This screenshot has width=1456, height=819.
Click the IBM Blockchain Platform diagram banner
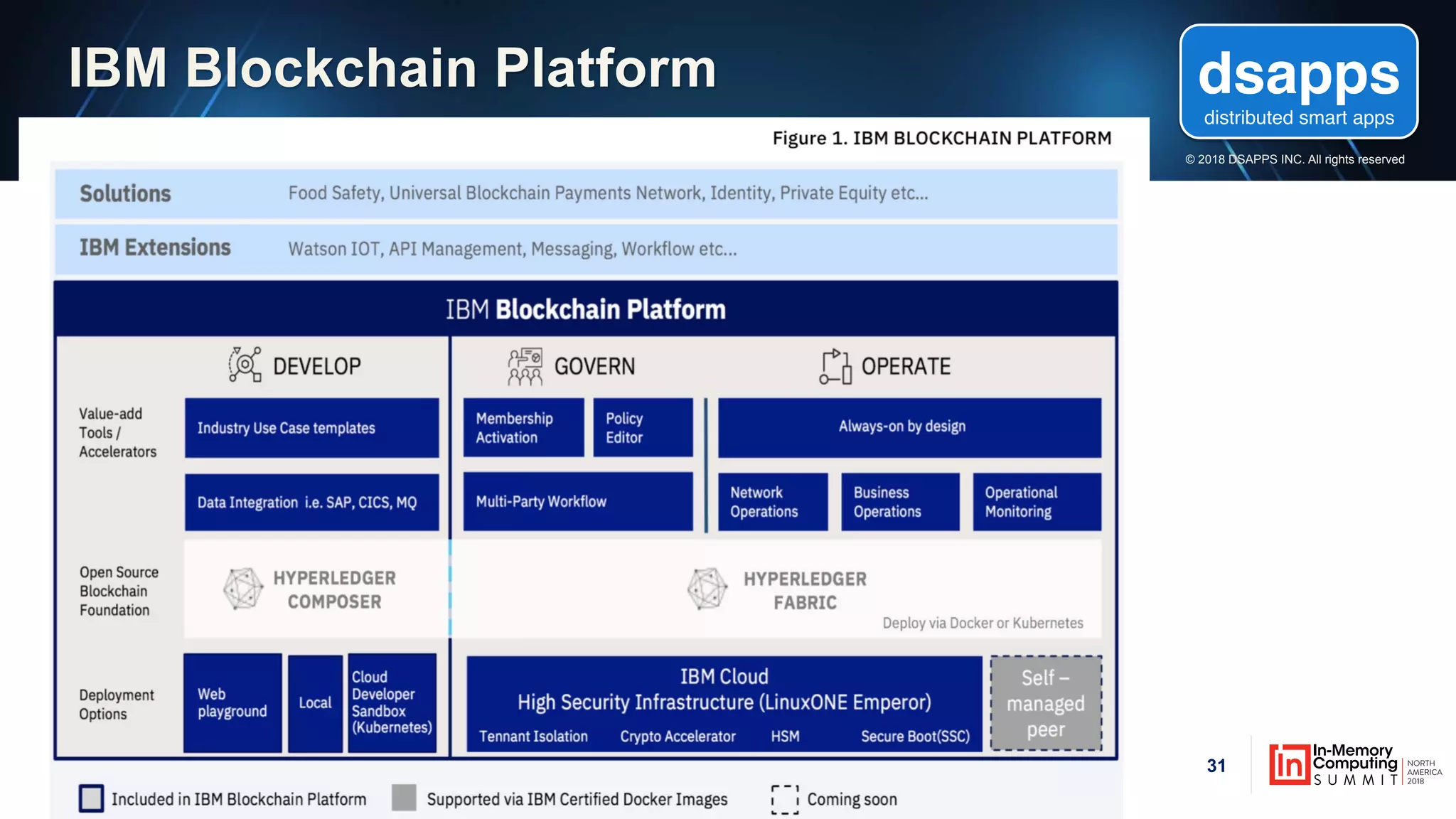coord(586,309)
